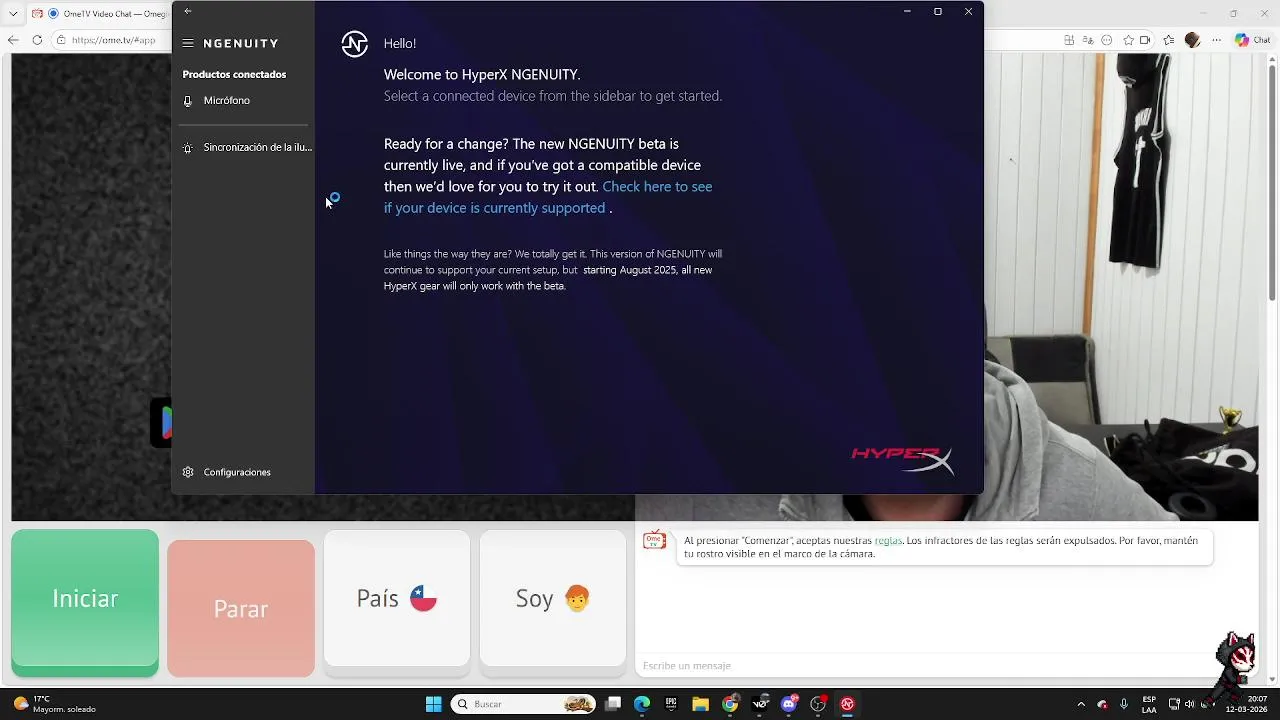Open Google Chrome from the taskbar
The width and height of the screenshot is (1280, 720).
730,704
